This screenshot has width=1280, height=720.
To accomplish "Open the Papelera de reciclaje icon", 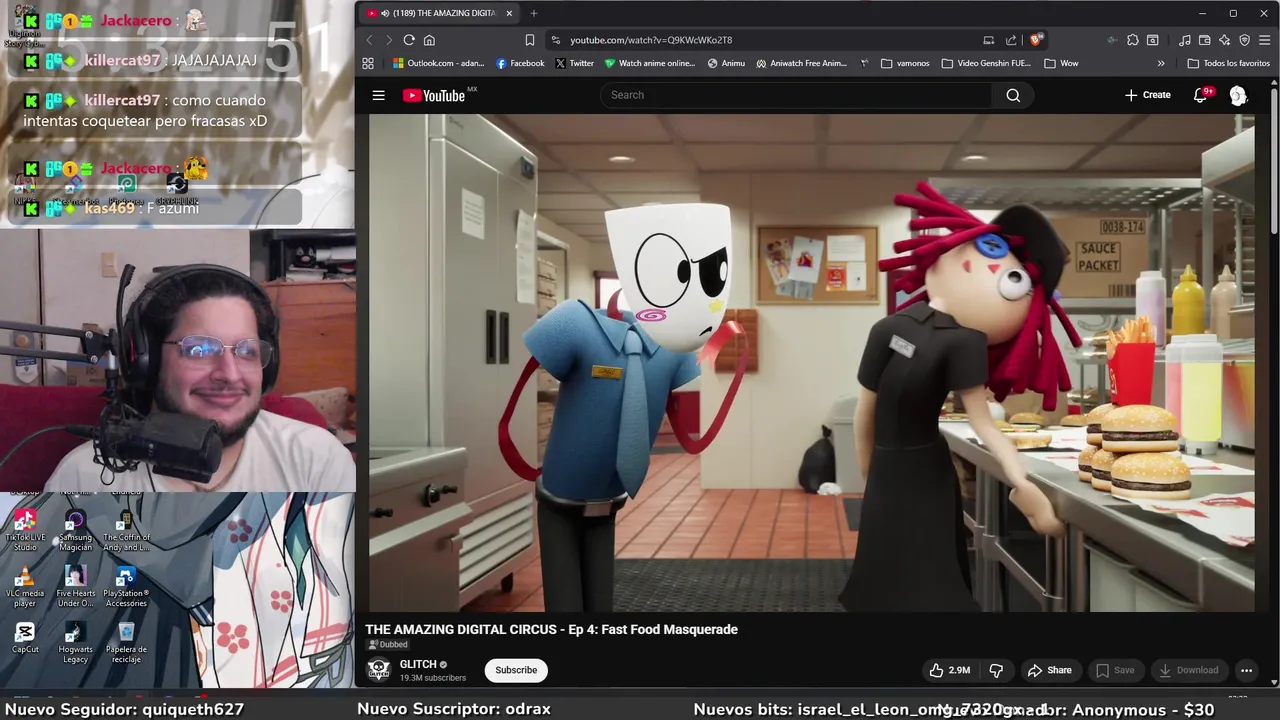I will [126, 643].
